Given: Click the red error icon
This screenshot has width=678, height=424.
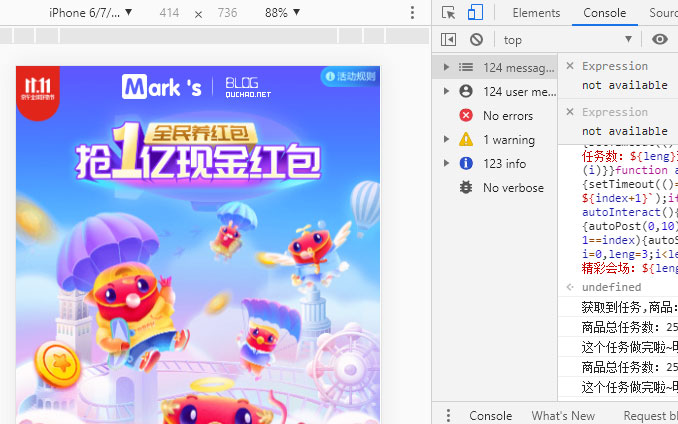Looking at the screenshot, I should (466, 115).
